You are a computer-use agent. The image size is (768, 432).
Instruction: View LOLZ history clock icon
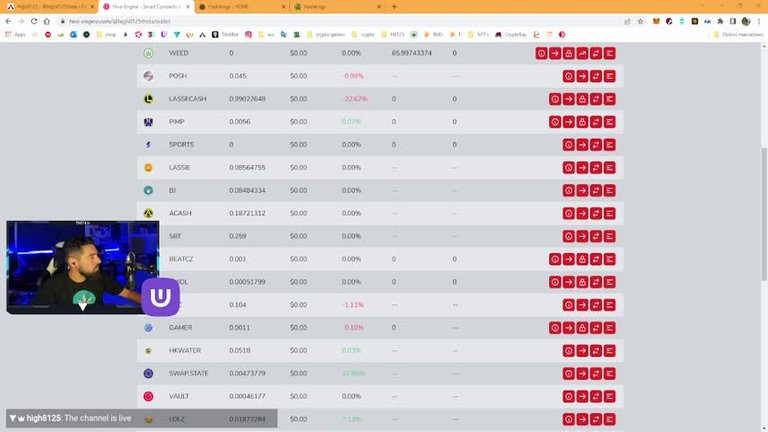pos(569,419)
